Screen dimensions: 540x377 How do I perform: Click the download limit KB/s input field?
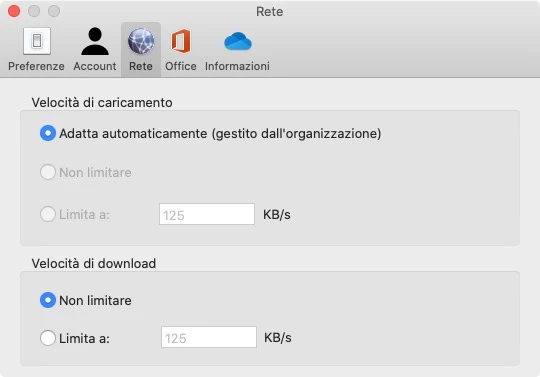coord(209,337)
